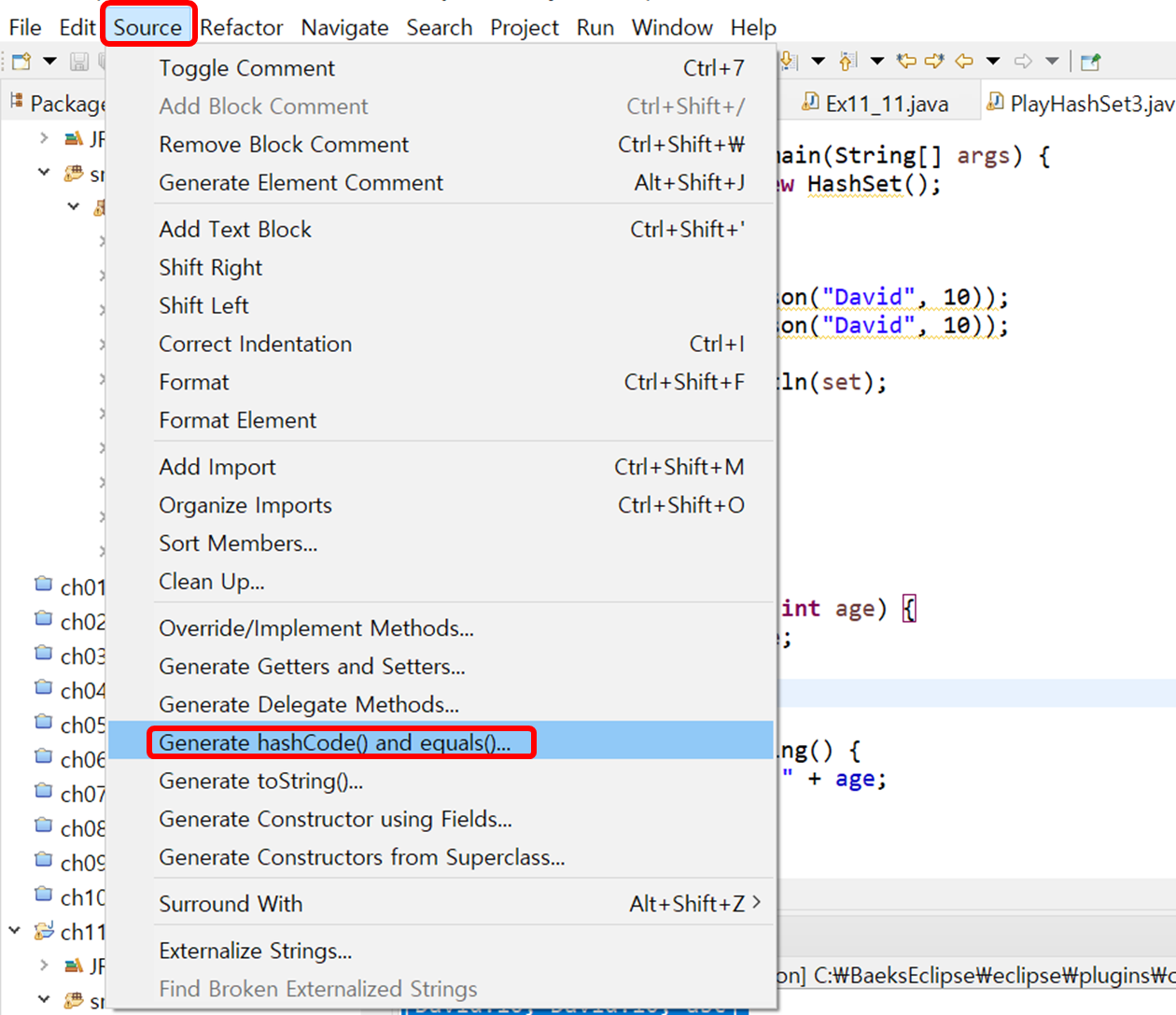Click the ch09 project folder icon
1176x1015 pixels.
(x=44, y=861)
